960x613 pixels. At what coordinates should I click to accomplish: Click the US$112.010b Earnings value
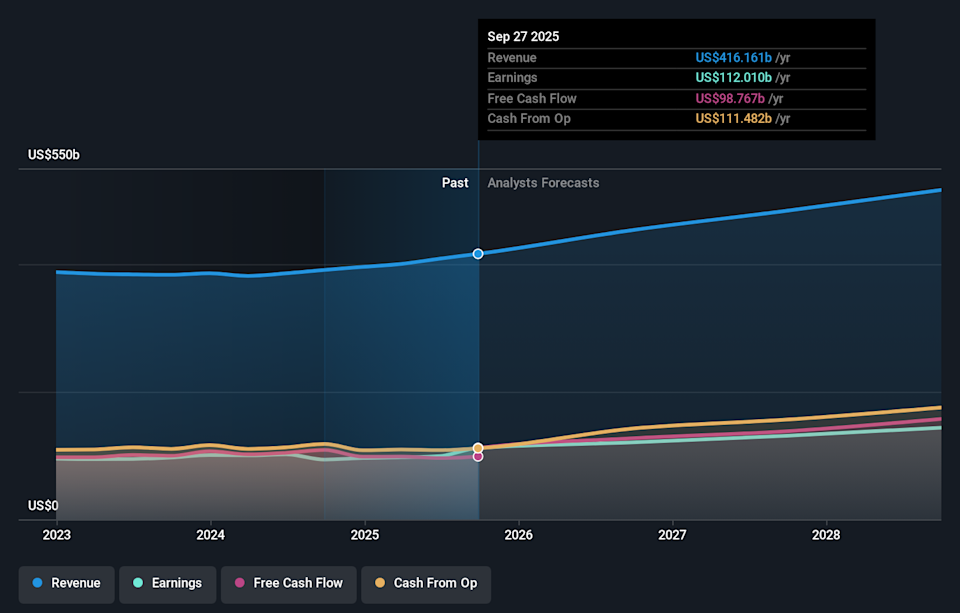pyautogui.click(x=733, y=77)
